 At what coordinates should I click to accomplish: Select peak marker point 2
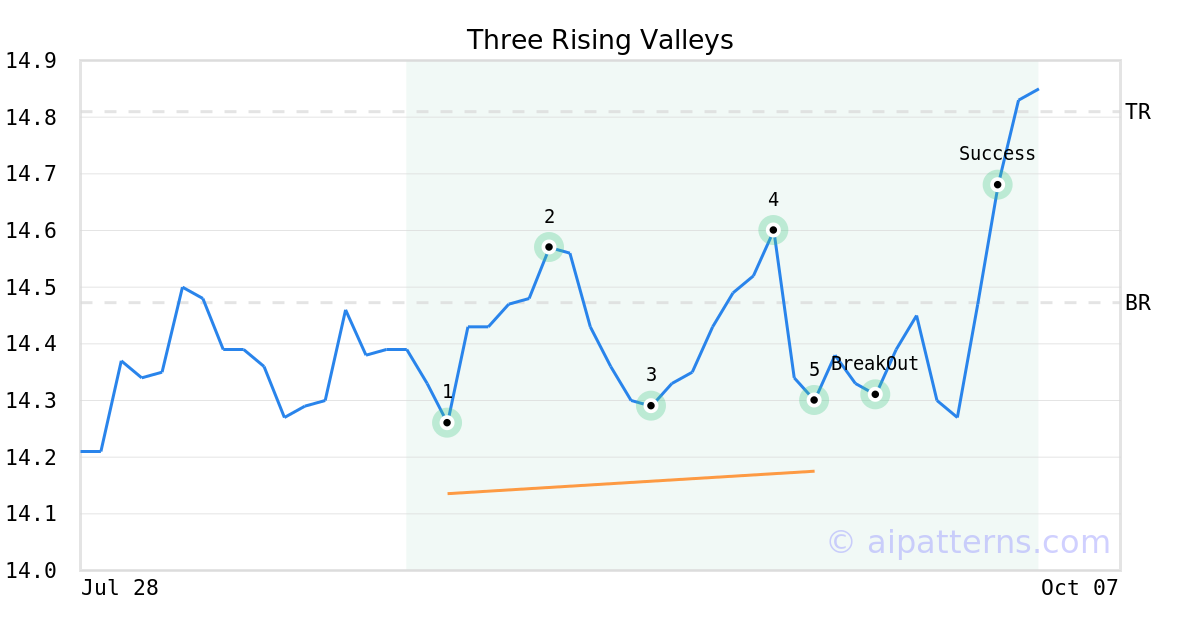(549, 246)
